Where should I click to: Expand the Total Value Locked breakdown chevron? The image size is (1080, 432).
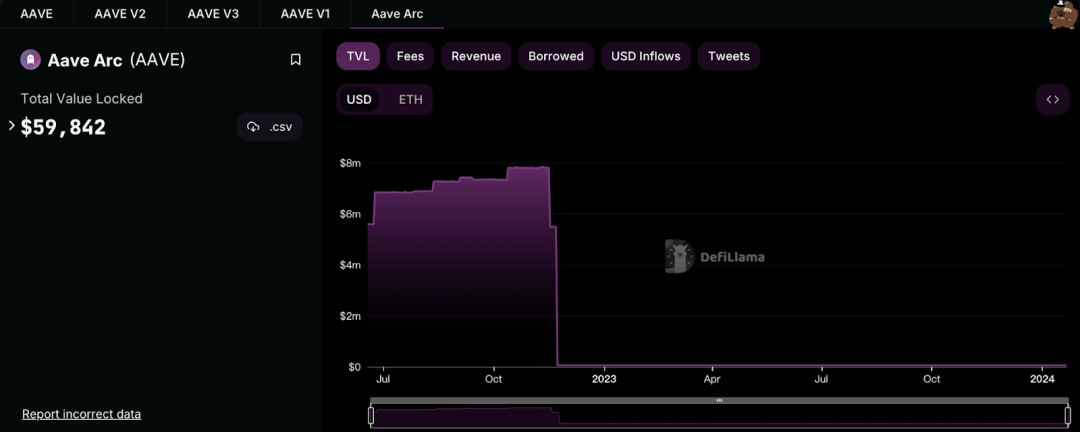click(12, 125)
